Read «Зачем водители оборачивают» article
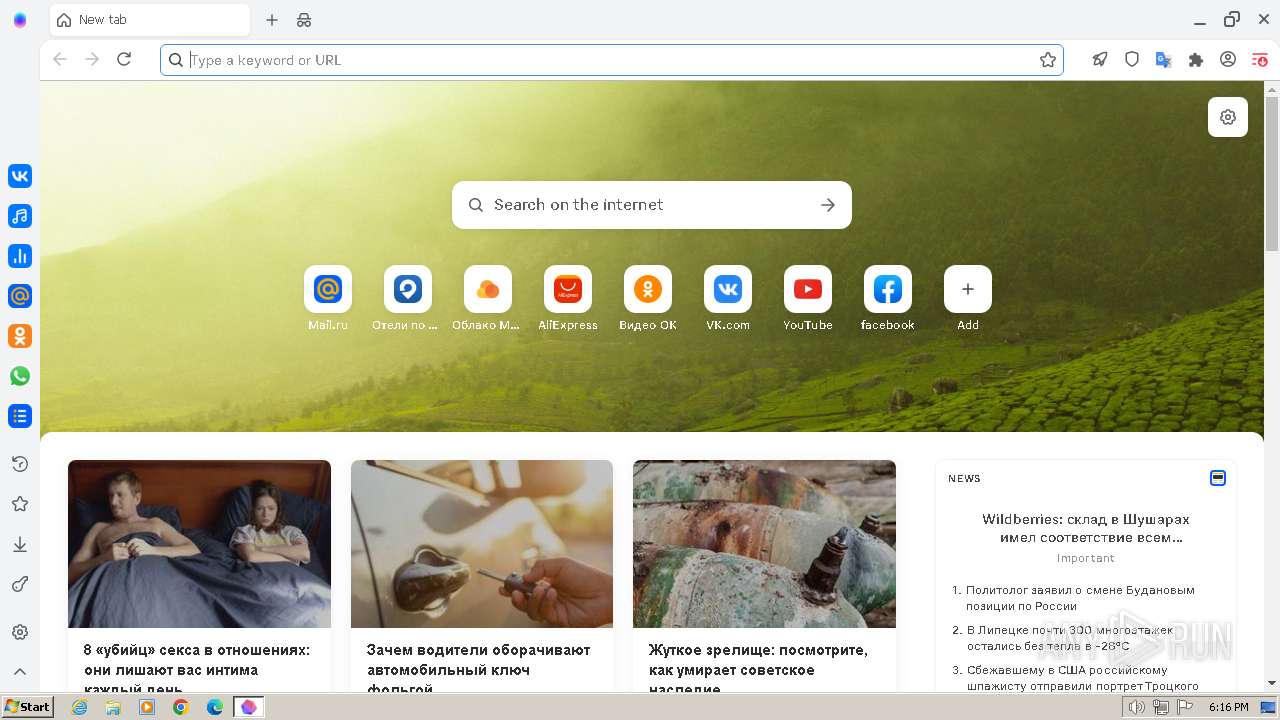The image size is (1280, 720). (478, 669)
